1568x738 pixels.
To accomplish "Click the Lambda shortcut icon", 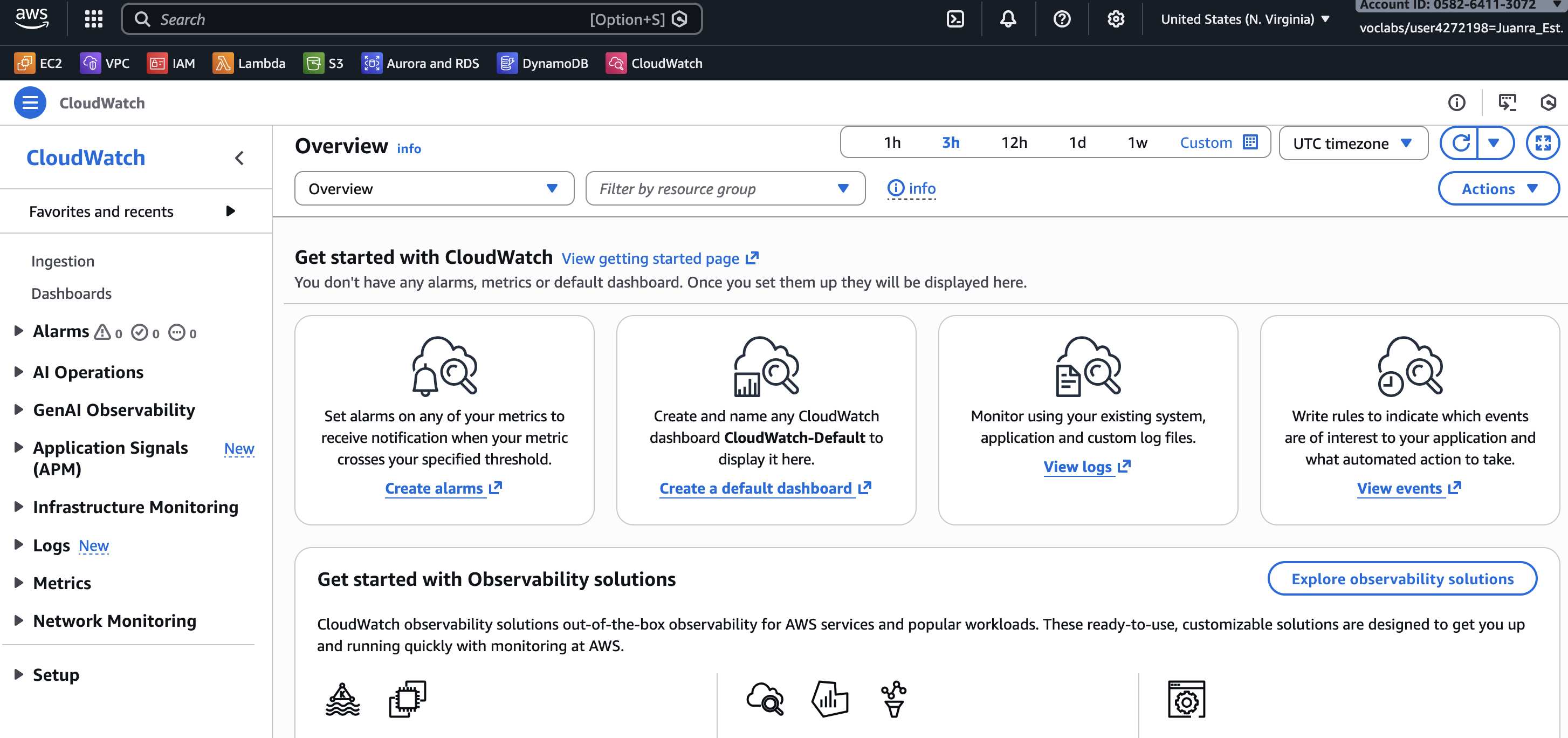I will click(x=223, y=63).
